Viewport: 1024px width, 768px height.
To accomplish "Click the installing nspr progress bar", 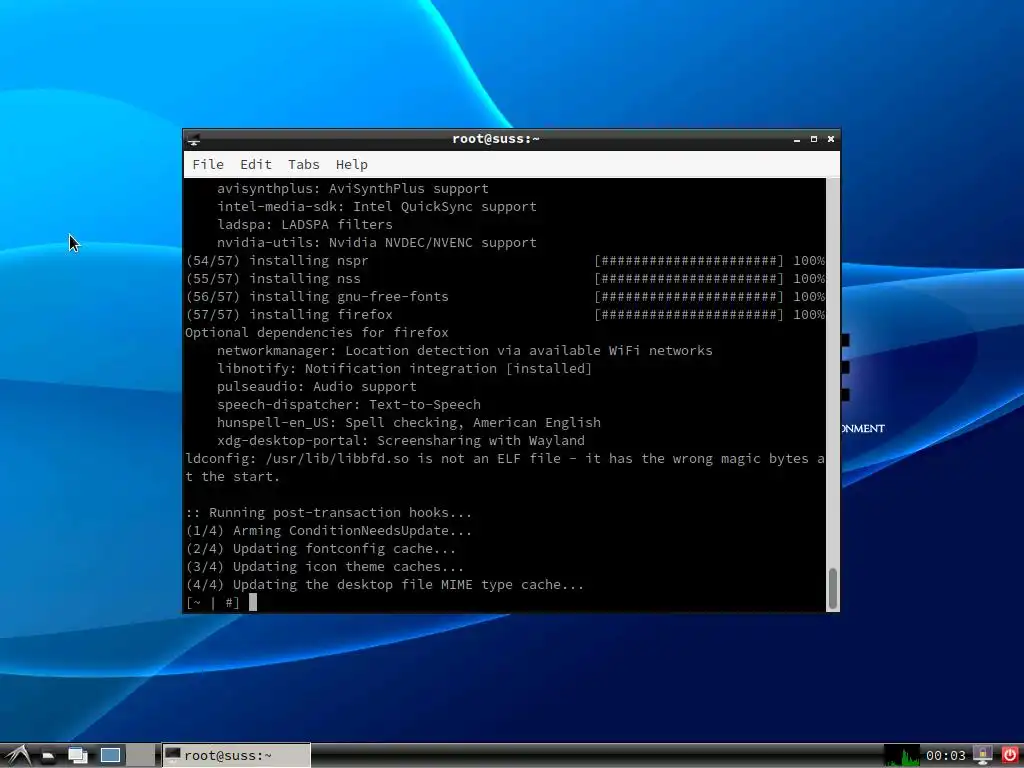I will coord(688,261).
